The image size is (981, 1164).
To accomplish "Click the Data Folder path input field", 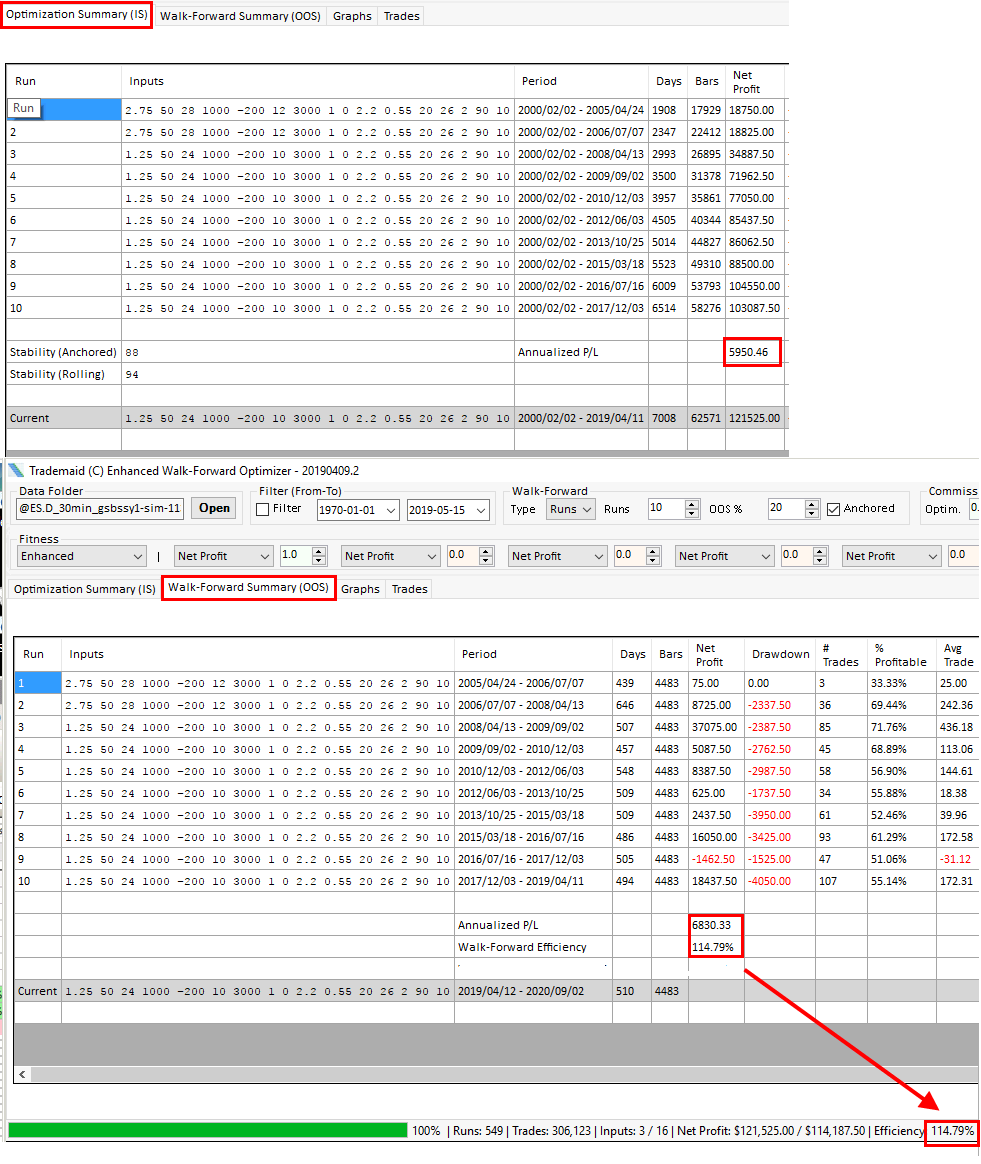I will (x=101, y=509).
